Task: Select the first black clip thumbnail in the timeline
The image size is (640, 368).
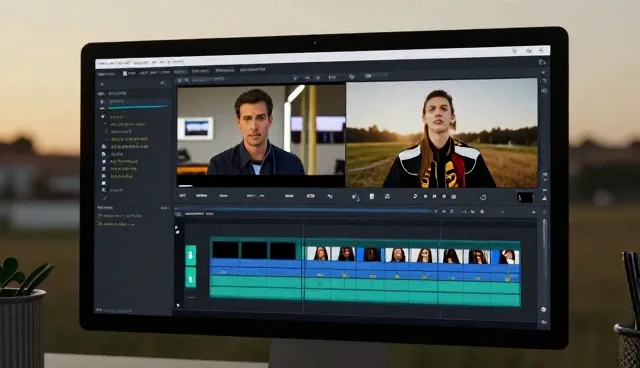Action: pos(225,250)
